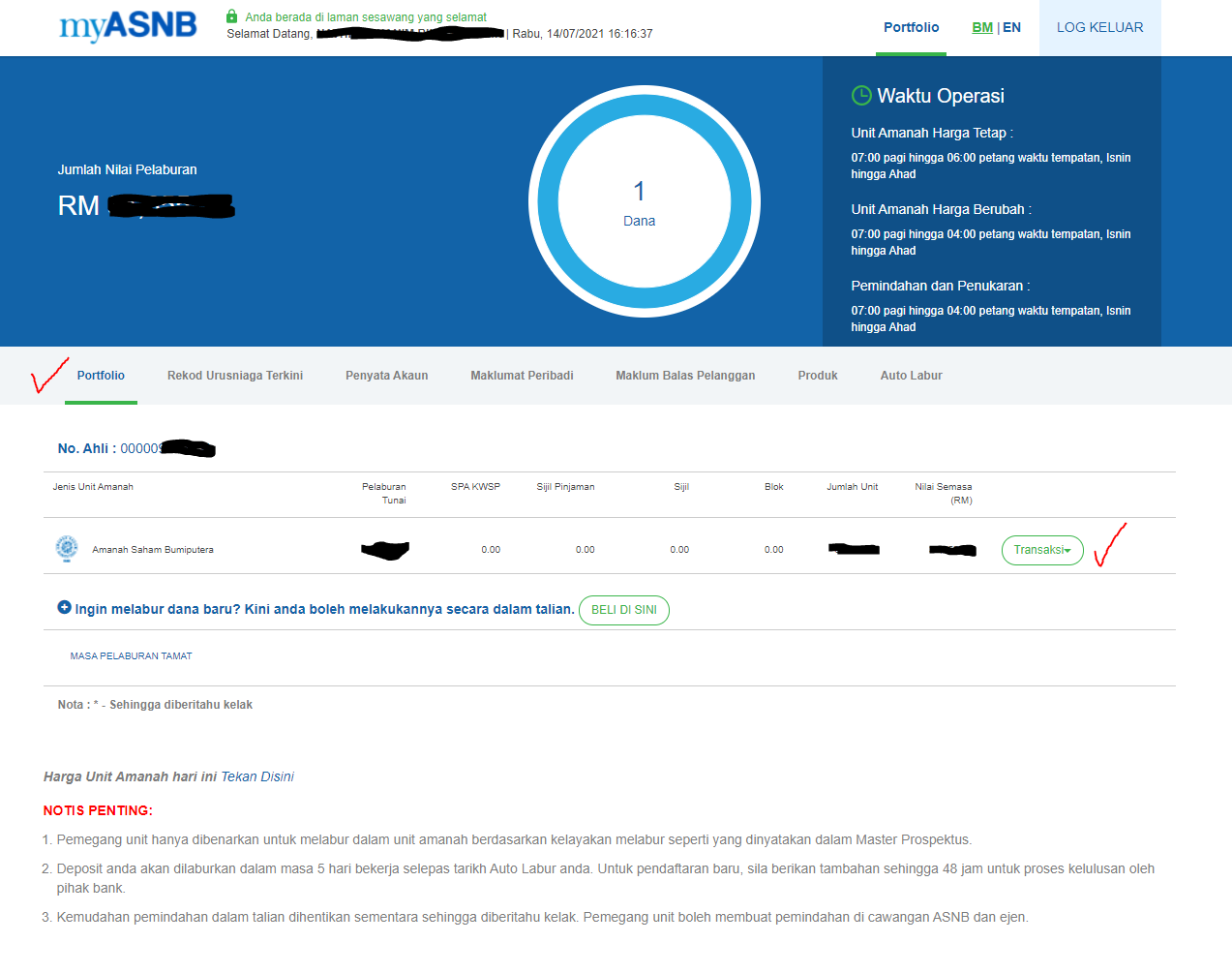Click the Amanah Saham Bumiputera fund name
The image size is (1232, 973).
pyautogui.click(x=153, y=550)
